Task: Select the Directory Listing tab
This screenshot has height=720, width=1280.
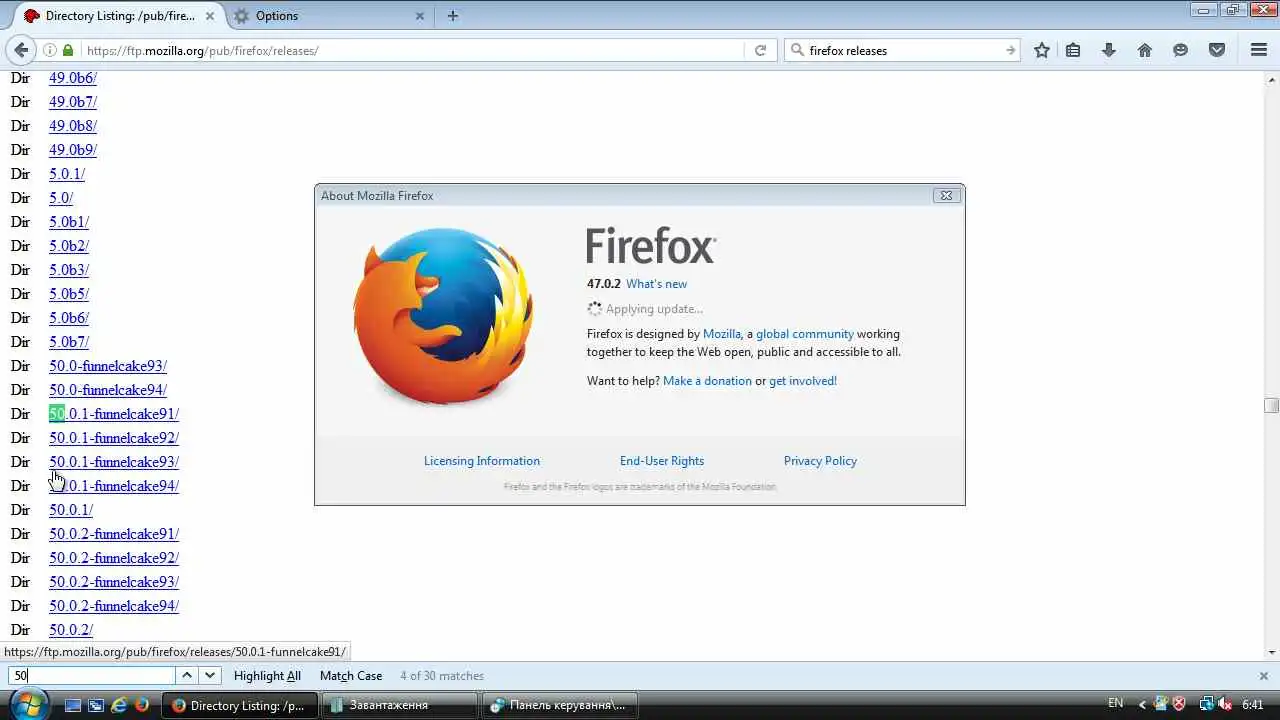Action: tap(121, 16)
